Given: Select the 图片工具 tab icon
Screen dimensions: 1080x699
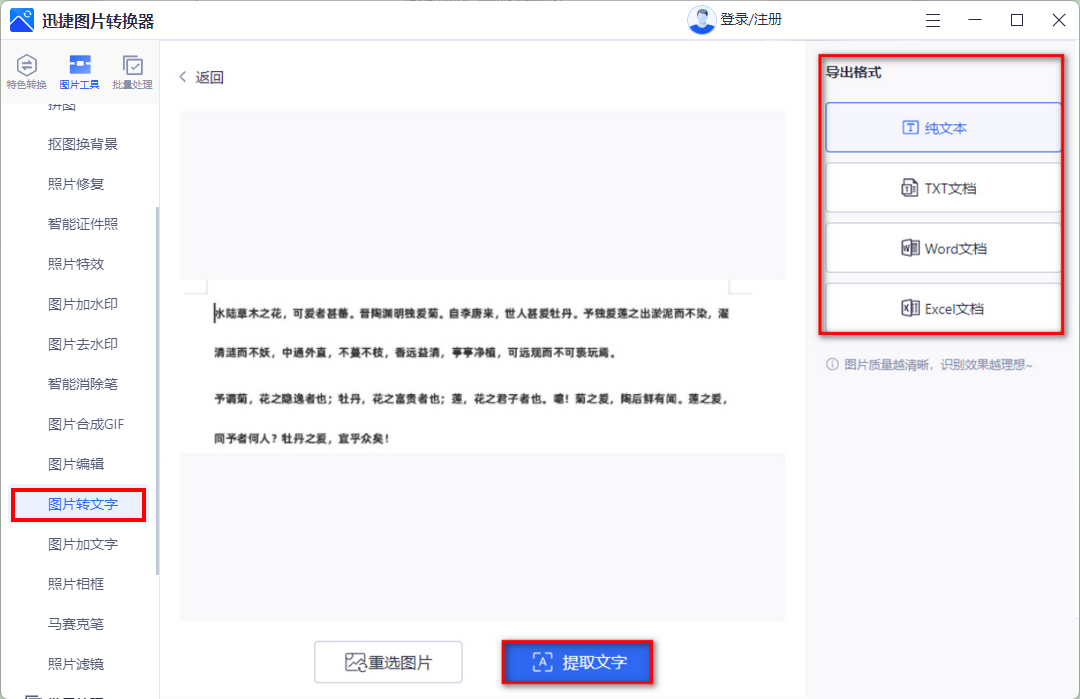Looking at the screenshot, I should [80, 66].
